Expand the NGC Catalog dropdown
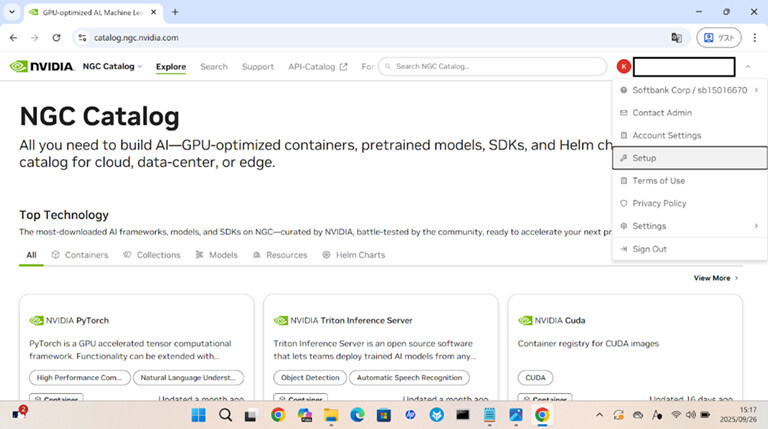This screenshot has width=768, height=429. (112, 66)
